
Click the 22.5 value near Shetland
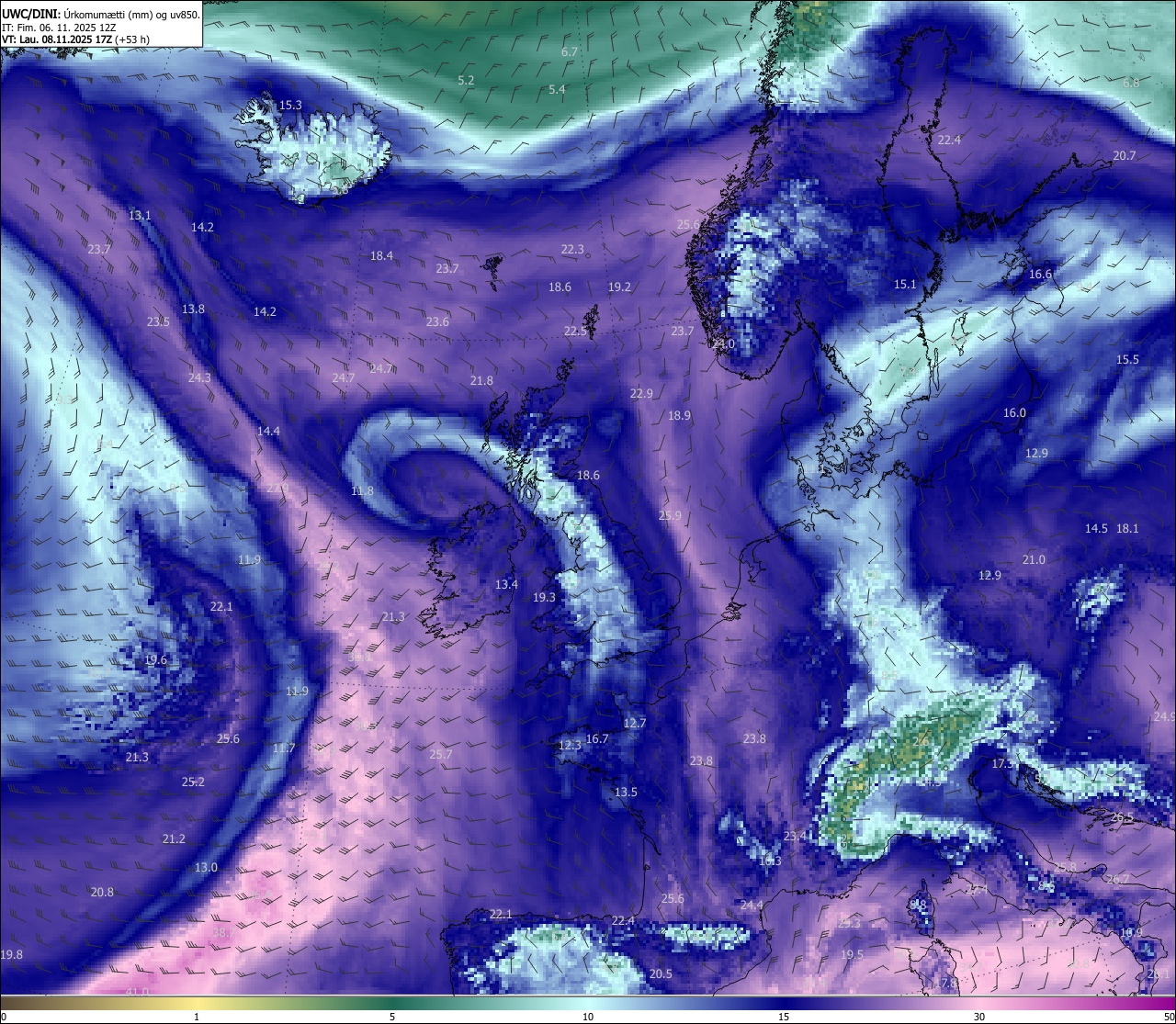click(x=575, y=332)
